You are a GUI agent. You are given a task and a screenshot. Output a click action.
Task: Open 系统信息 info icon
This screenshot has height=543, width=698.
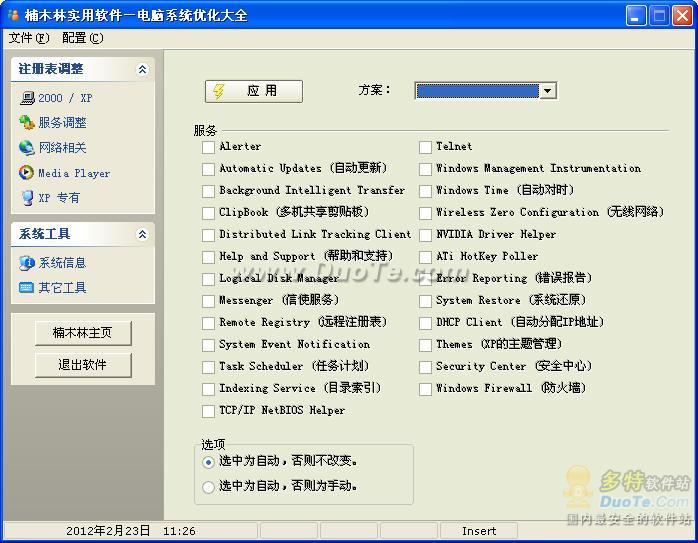pyautogui.click(x=27, y=263)
